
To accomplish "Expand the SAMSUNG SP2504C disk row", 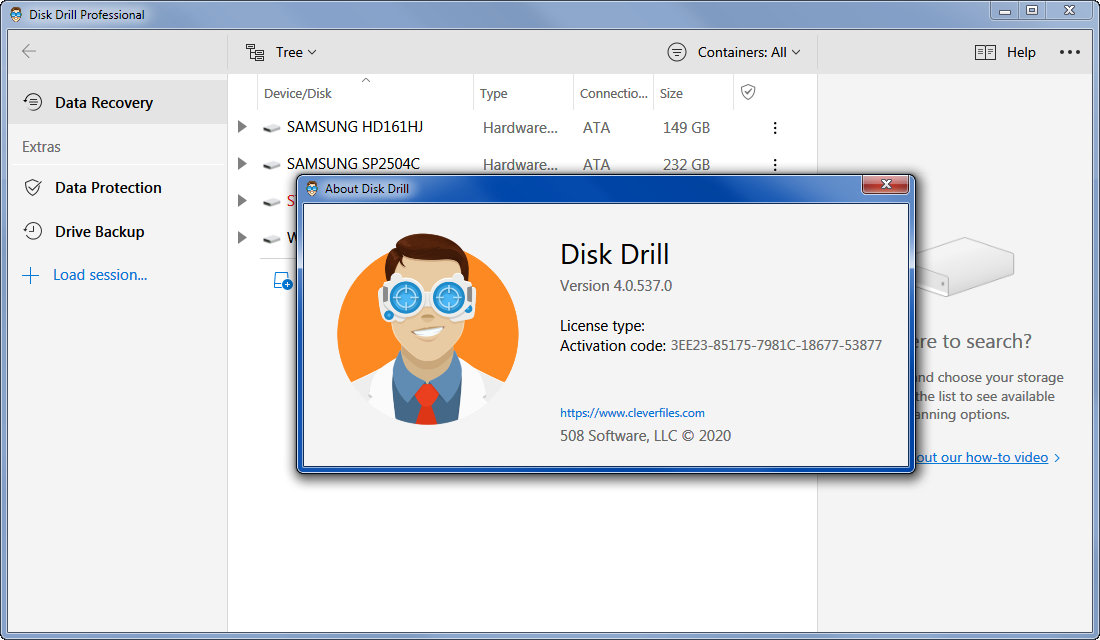I will (x=242, y=164).
